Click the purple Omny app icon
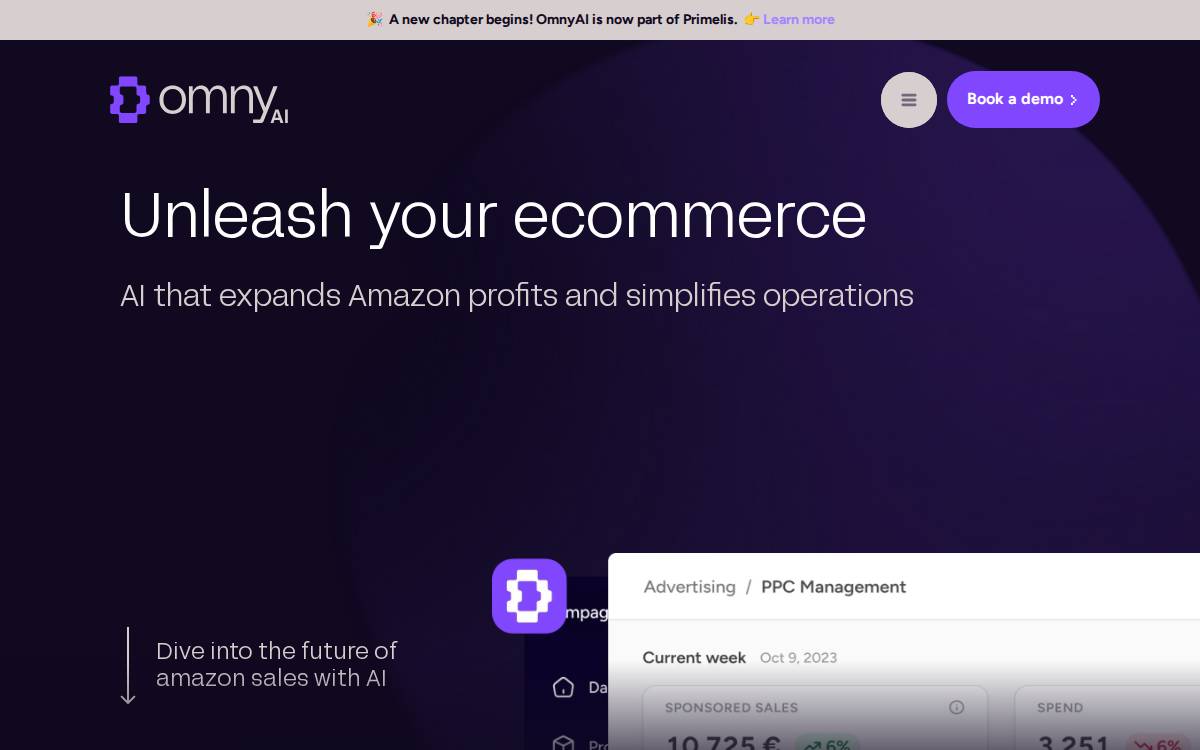 point(529,596)
